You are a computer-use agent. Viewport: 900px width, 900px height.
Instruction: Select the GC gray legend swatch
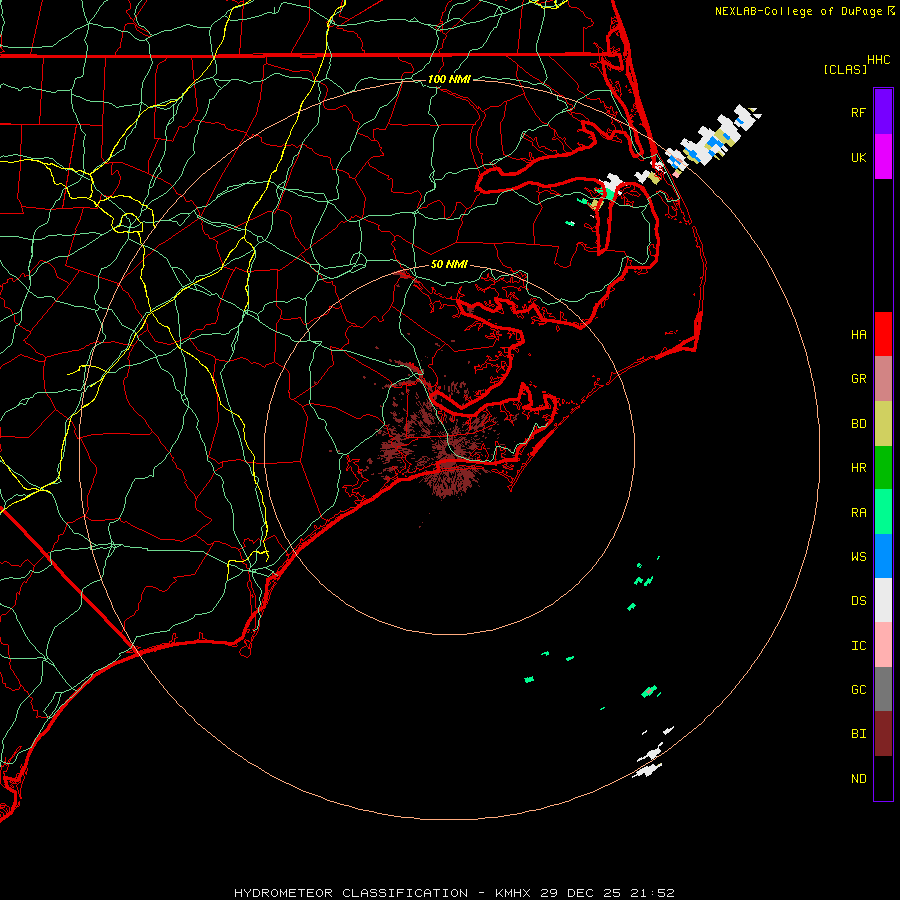[x=883, y=689]
